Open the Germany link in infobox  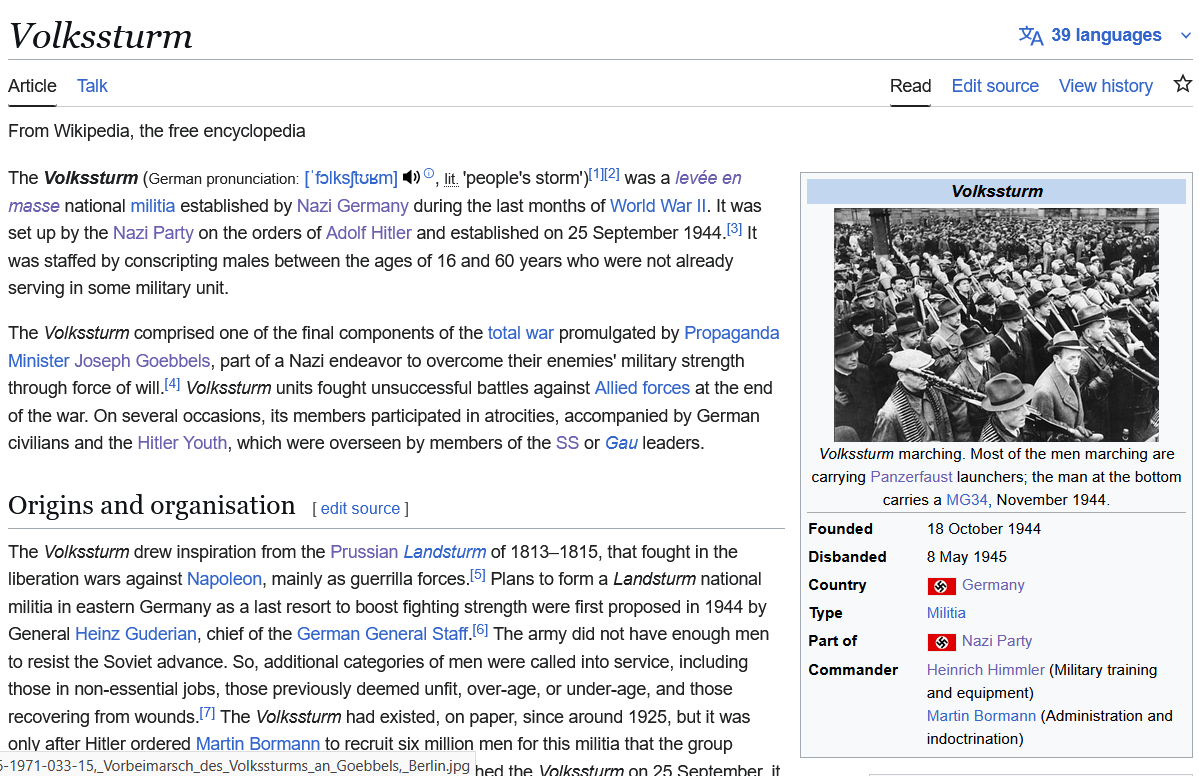pos(993,585)
